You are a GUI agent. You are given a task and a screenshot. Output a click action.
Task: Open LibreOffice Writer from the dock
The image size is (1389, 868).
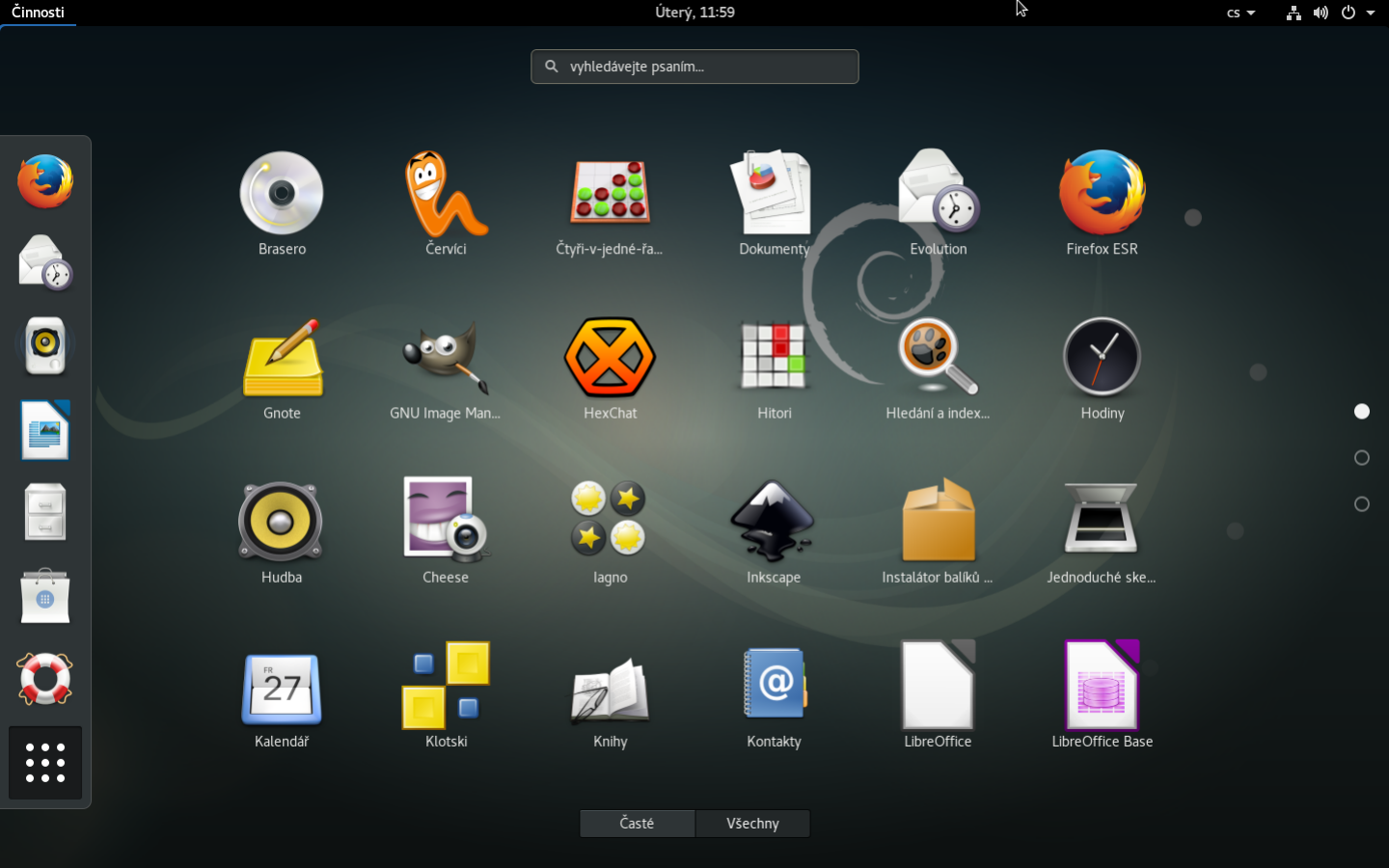point(45,429)
